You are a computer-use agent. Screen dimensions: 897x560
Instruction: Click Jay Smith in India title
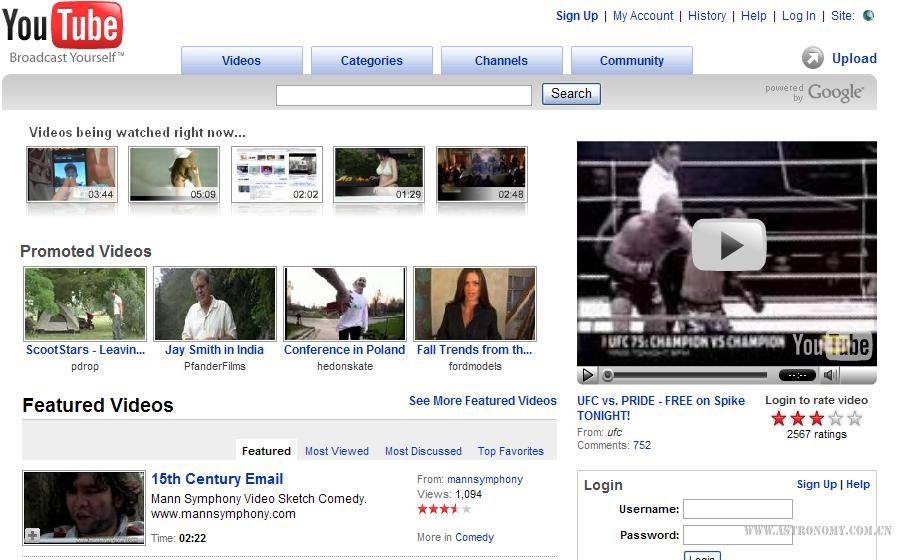pyautogui.click(x=215, y=349)
